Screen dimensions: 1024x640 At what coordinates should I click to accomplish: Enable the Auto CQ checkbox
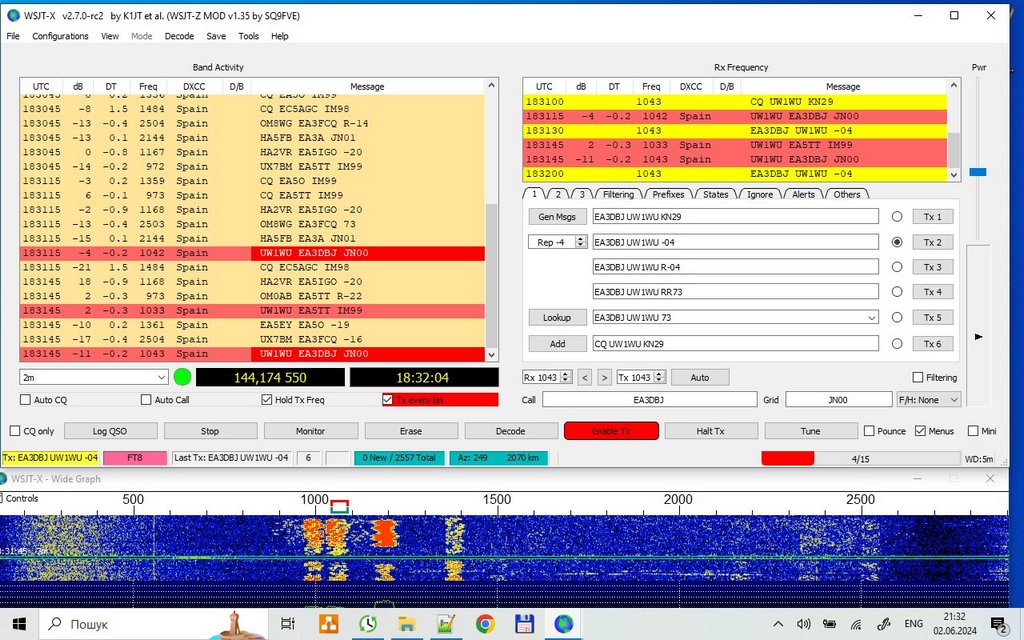(x=25, y=400)
